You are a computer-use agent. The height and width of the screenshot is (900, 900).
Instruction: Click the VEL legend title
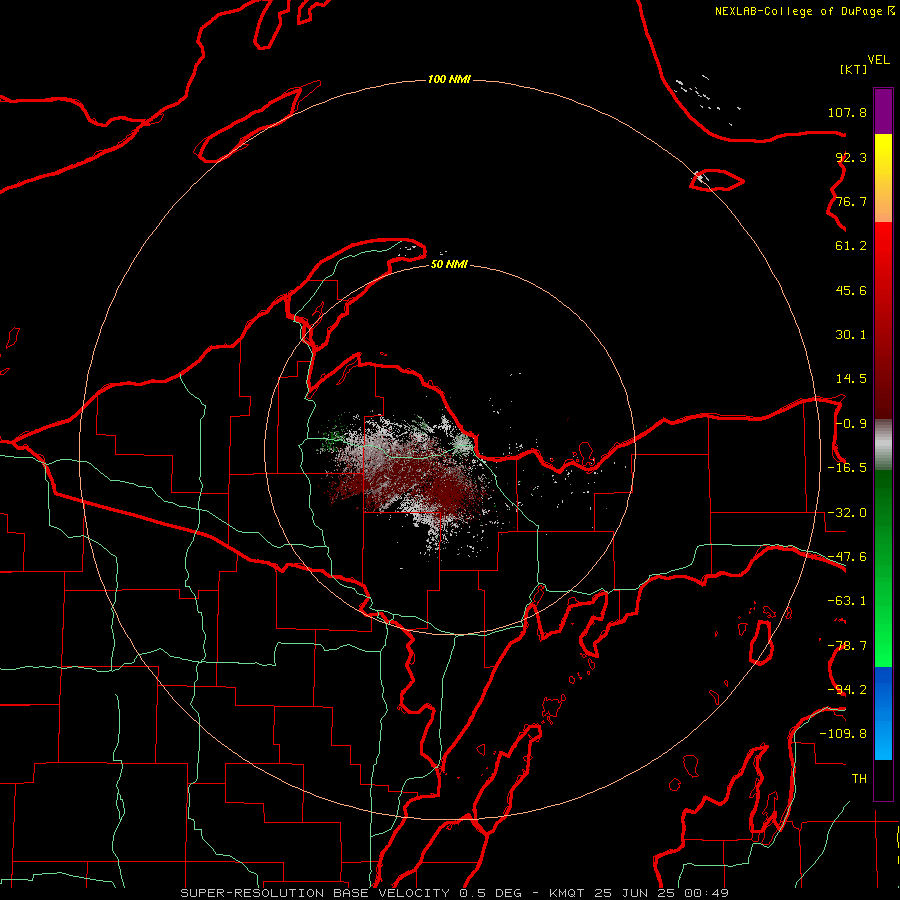coord(878,60)
